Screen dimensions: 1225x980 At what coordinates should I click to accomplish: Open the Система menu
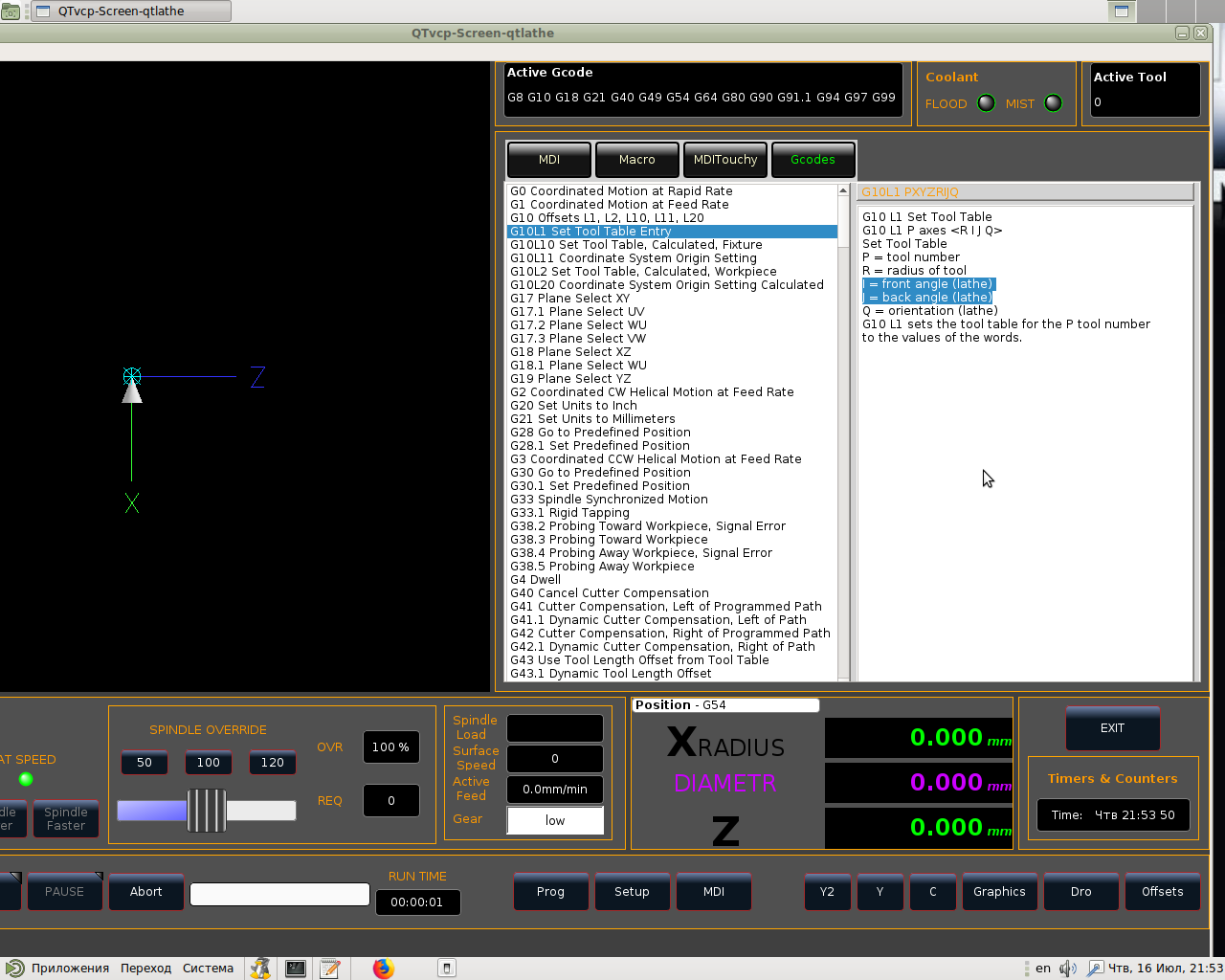[x=208, y=969]
